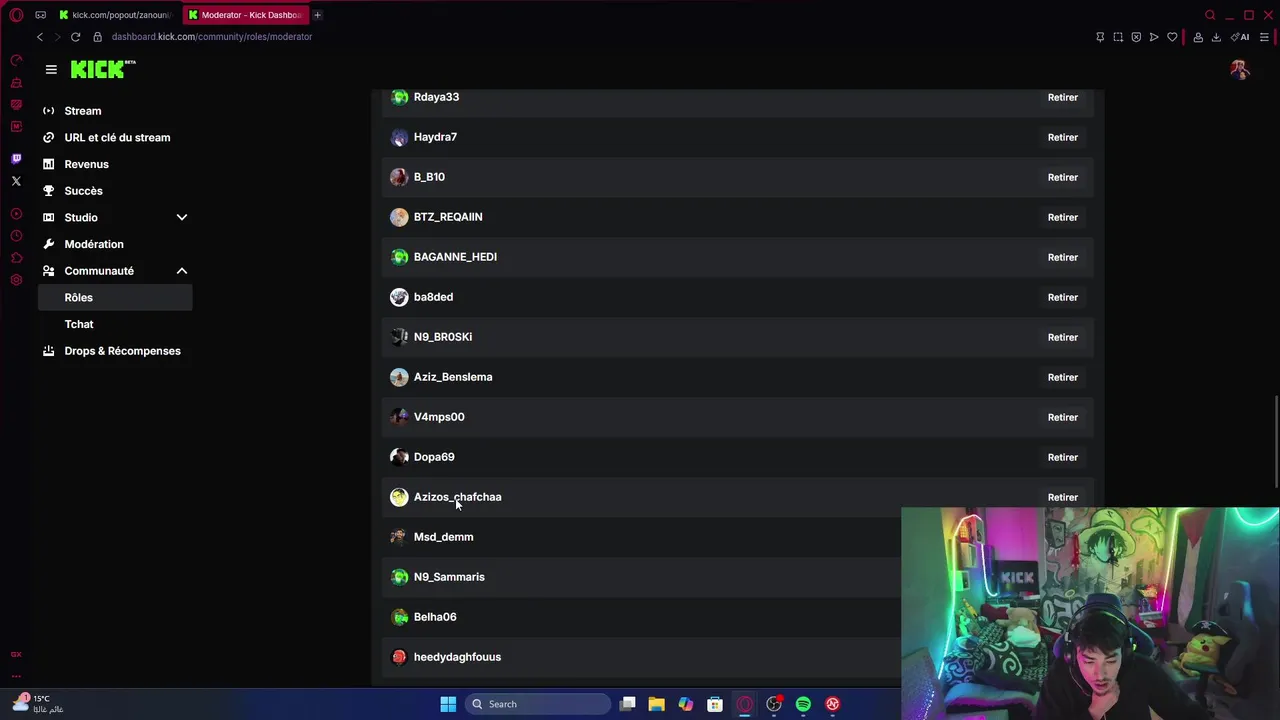Click the pinboard pin icon
This screenshot has width=1280, height=720.
(x=1100, y=37)
